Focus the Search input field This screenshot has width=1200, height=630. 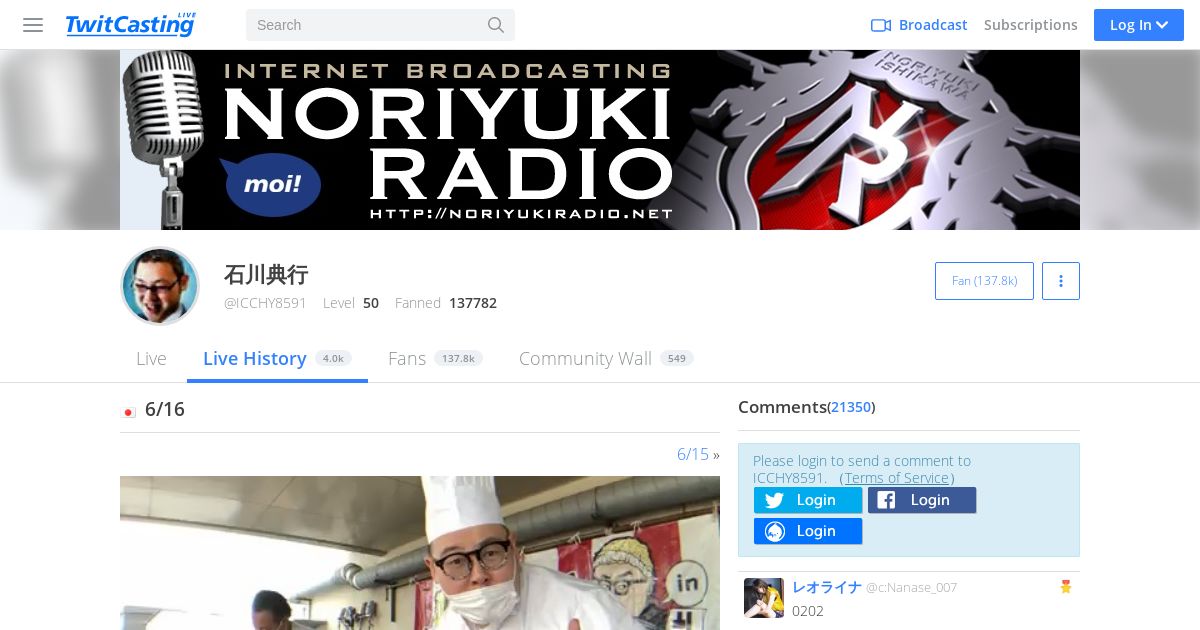coord(380,25)
